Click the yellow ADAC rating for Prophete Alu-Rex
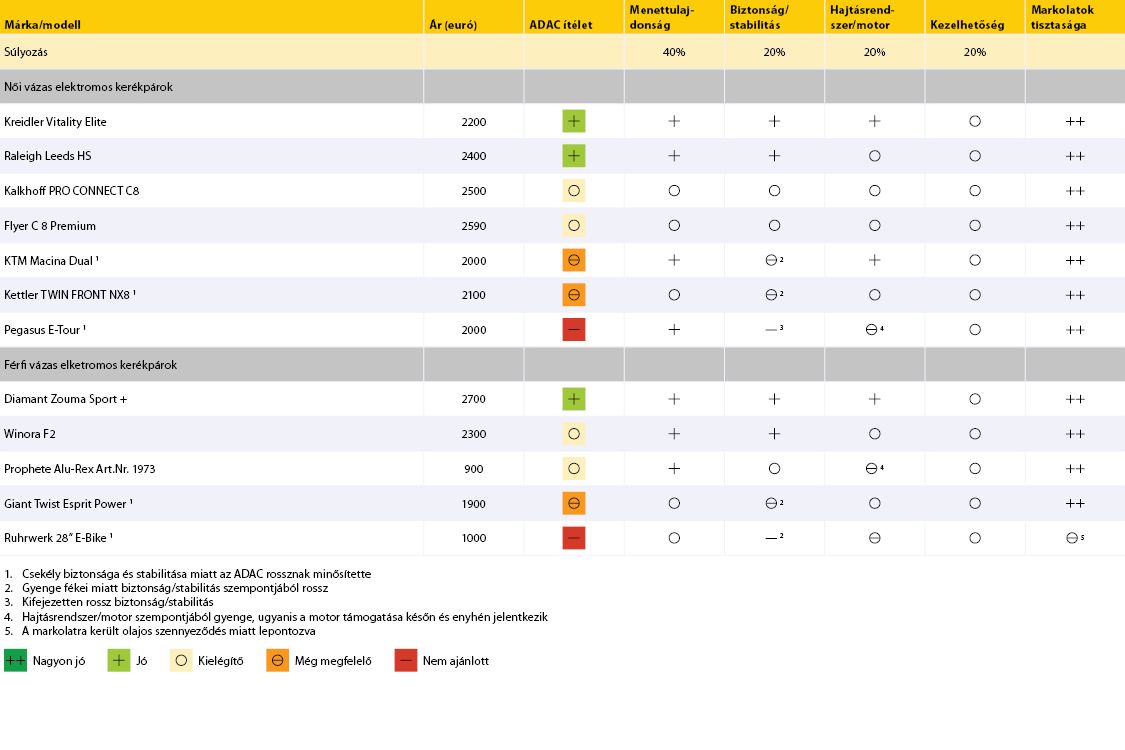 574,469
